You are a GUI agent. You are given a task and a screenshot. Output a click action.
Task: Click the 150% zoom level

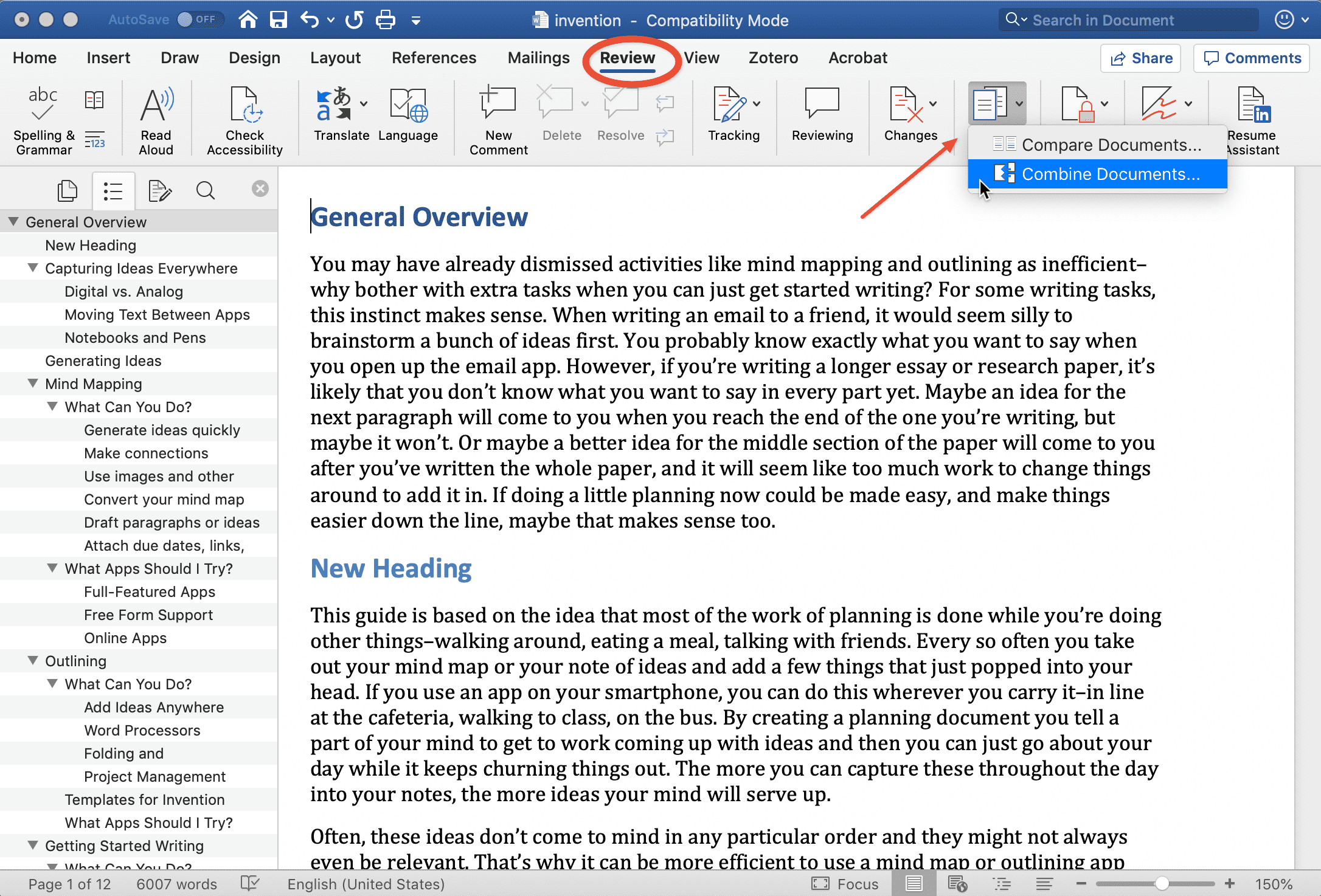[1274, 884]
